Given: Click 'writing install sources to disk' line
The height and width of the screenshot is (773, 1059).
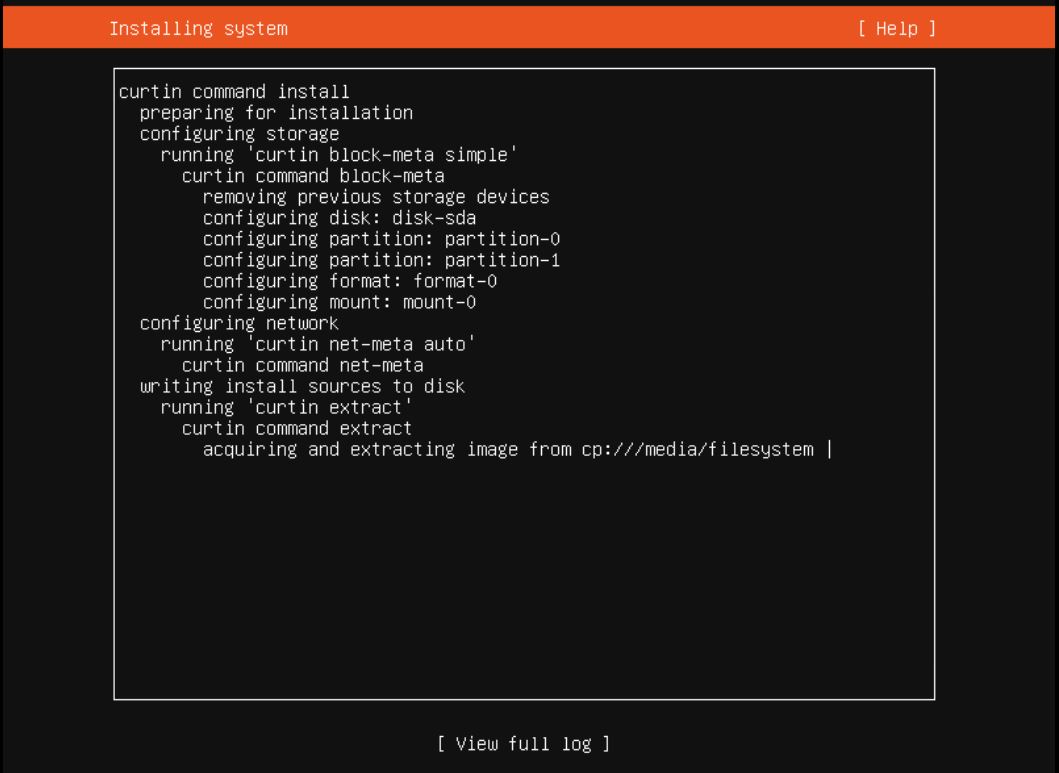Looking at the screenshot, I should 303,386.
